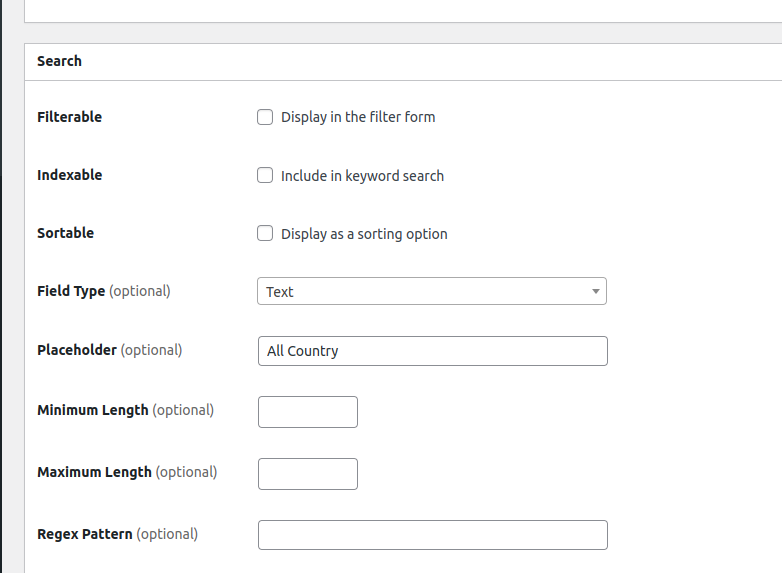This screenshot has width=782, height=573.
Task: Focus the Regex Pattern text field
Action: pos(432,535)
